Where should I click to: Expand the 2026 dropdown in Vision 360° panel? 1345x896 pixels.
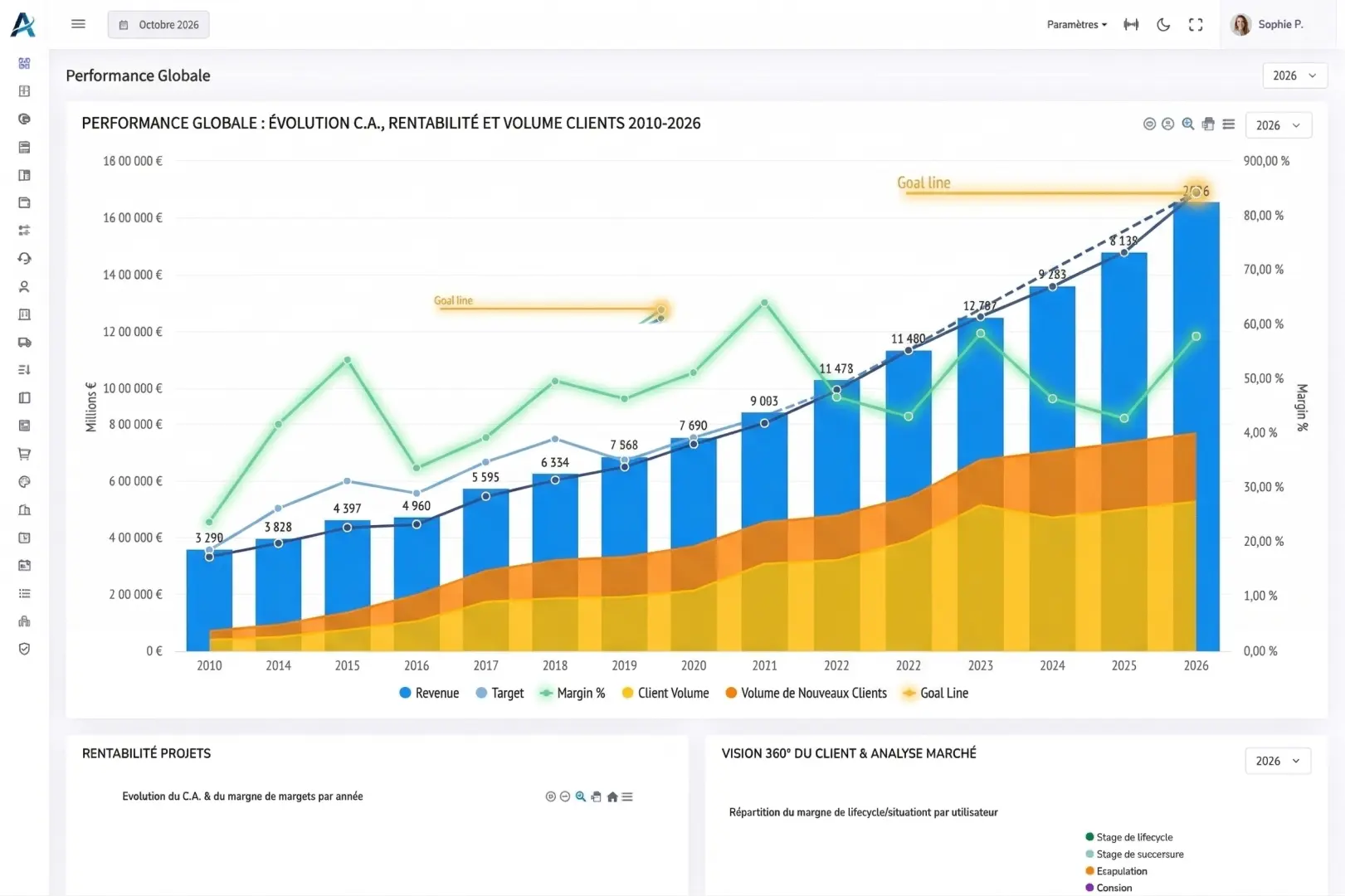click(1277, 761)
